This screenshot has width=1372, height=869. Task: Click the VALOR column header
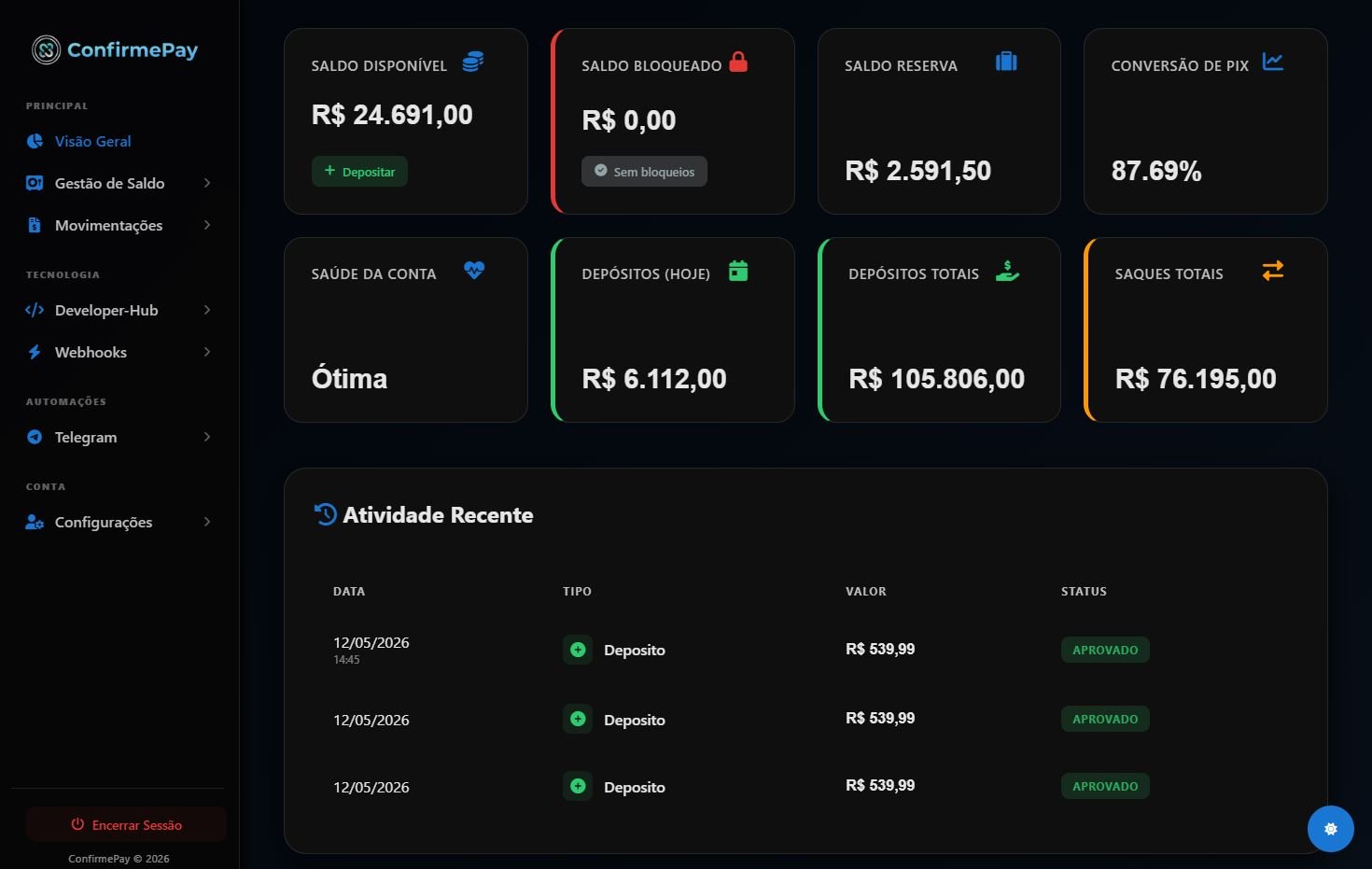(x=866, y=591)
